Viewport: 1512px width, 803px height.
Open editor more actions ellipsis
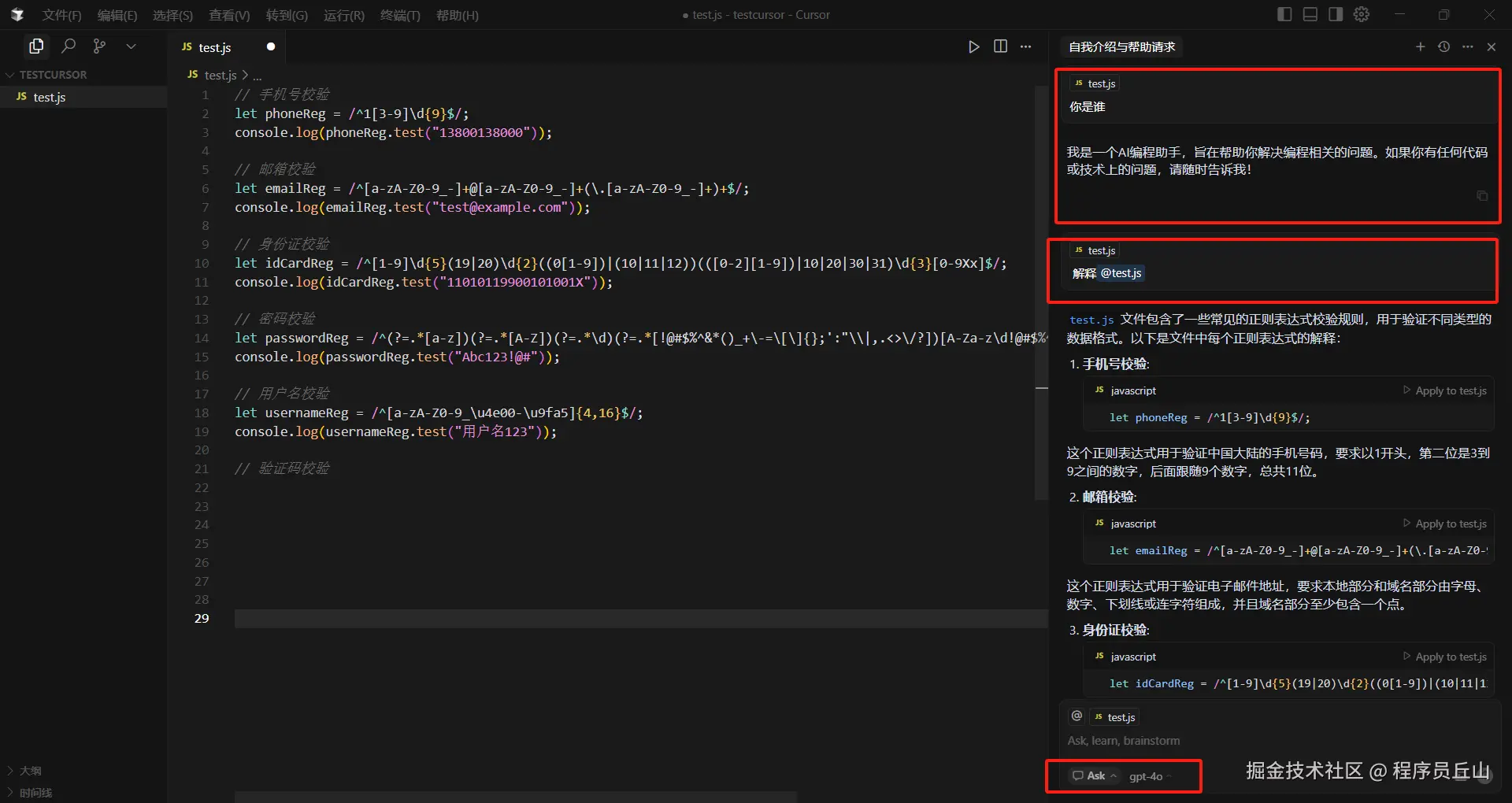coord(1025,46)
